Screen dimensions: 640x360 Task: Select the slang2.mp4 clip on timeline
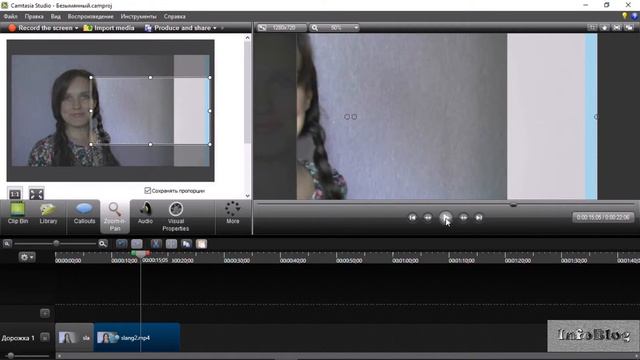137,338
